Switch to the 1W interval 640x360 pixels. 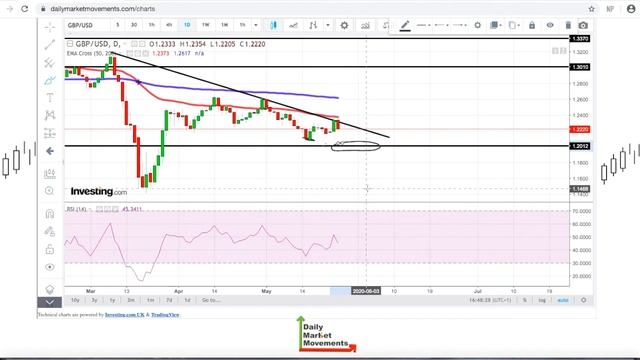coord(206,25)
